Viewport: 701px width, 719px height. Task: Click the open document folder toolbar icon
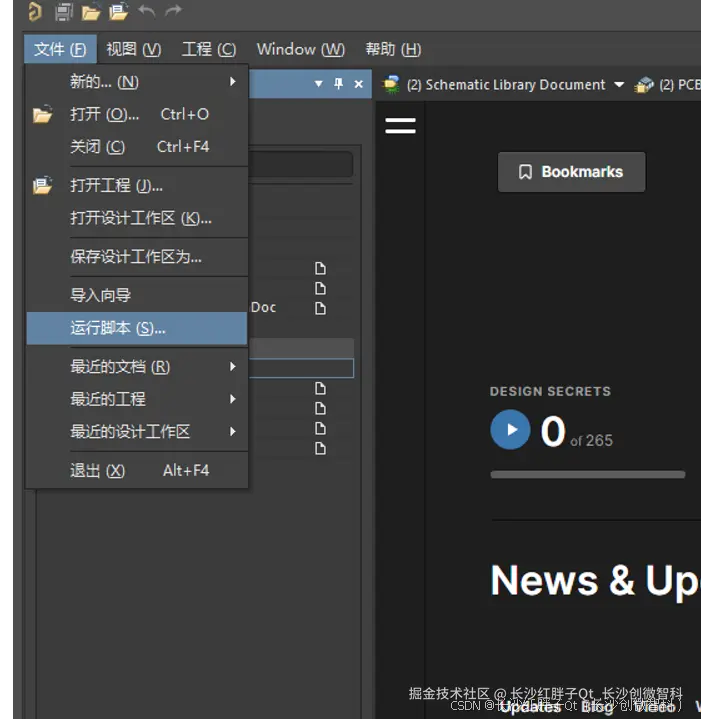click(91, 11)
